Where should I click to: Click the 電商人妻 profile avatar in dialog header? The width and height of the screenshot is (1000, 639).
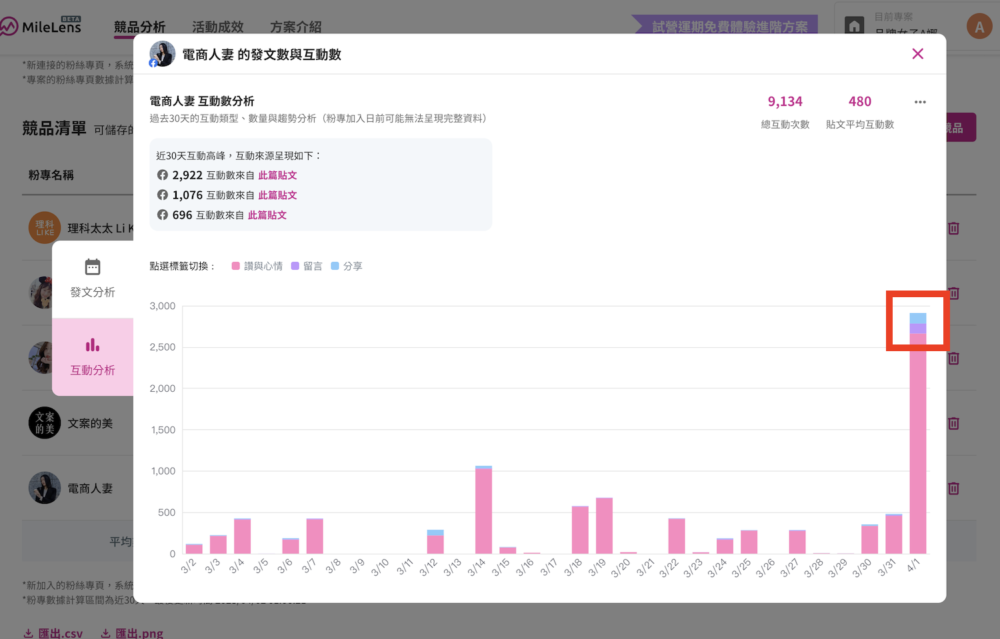click(x=162, y=54)
